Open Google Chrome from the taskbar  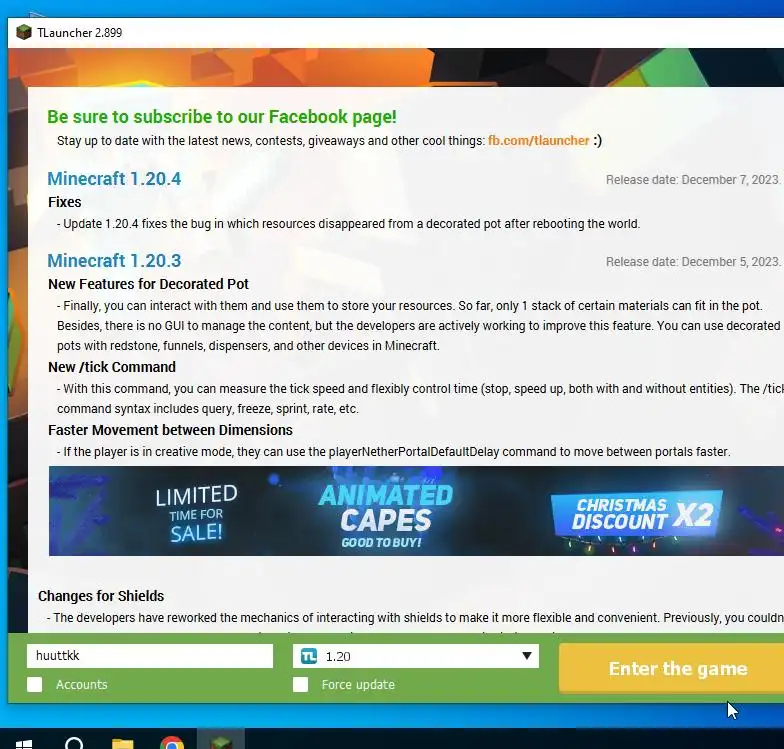click(172, 743)
